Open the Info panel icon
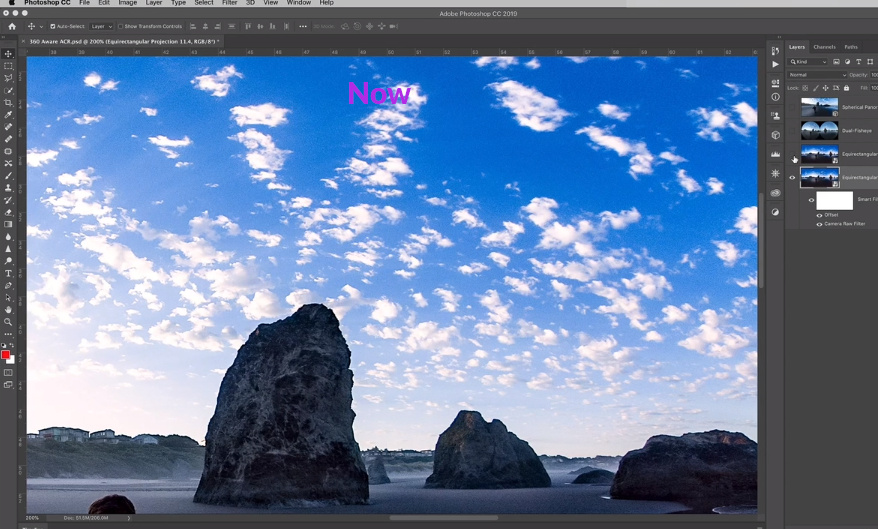Screen dimensions: 878x529 coord(775,97)
